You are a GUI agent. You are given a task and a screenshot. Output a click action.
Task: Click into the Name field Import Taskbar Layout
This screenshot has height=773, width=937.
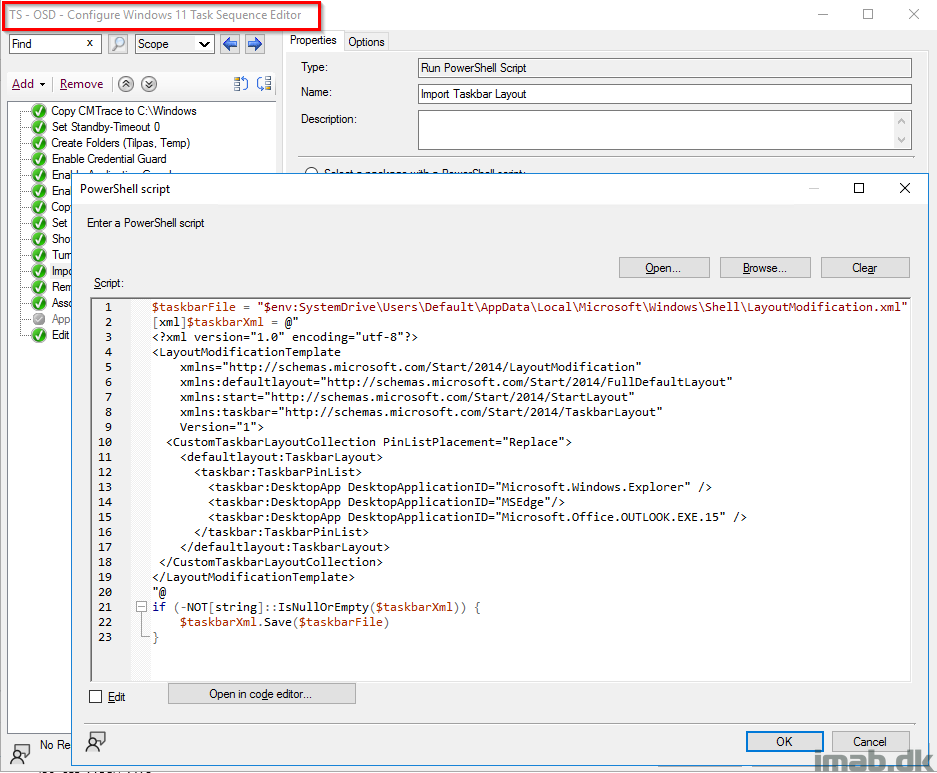point(664,94)
